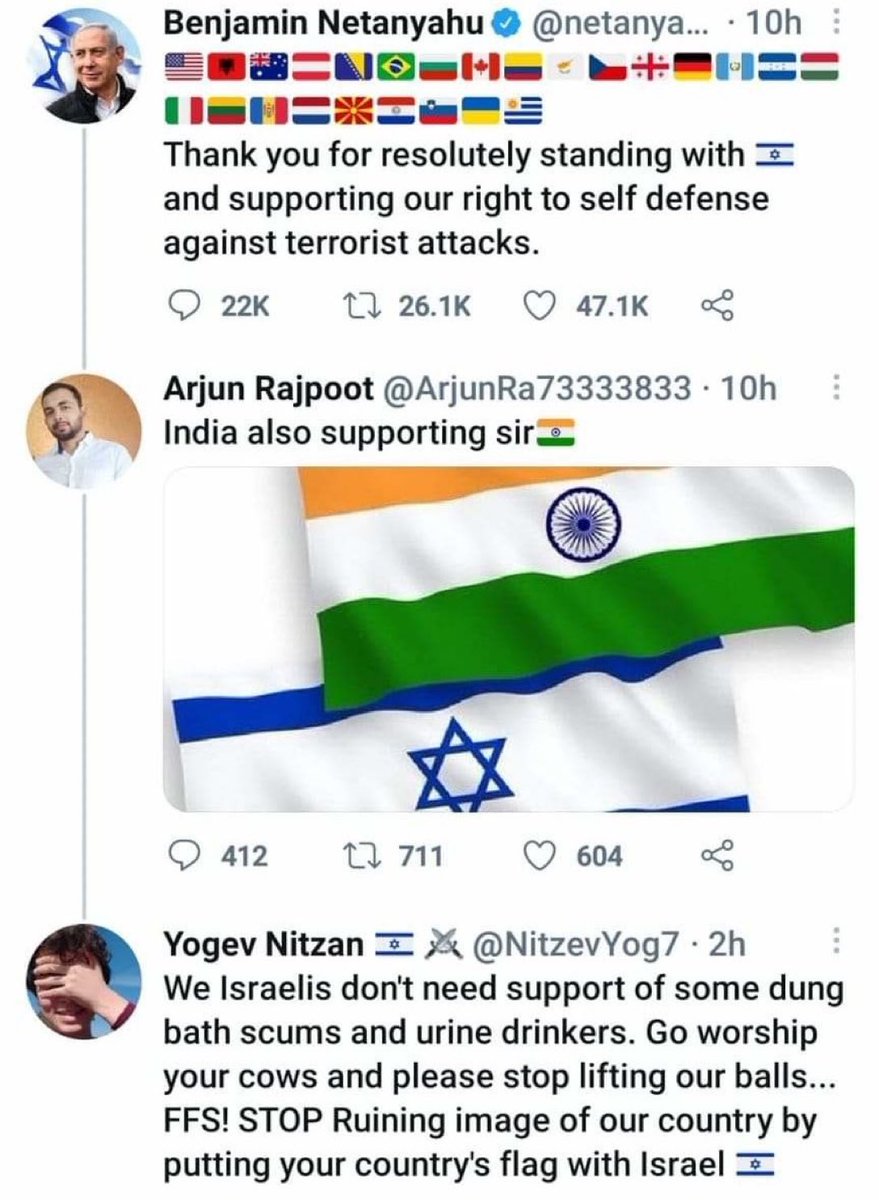Share Benjamin Netanyahu's tweet

click(x=717, y=307)
